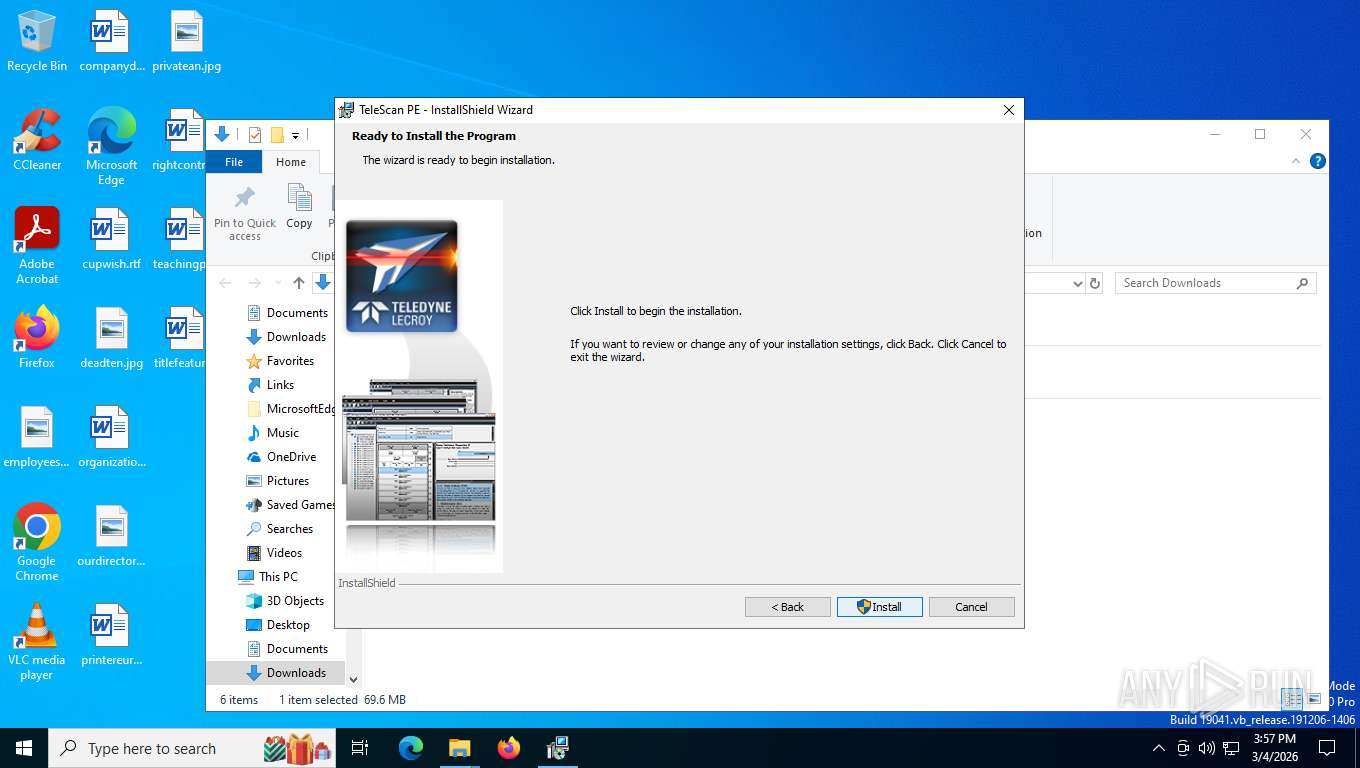1360x768 pixels.
Task: Select companyd... Word document on desktop
Action: [111, 41]
